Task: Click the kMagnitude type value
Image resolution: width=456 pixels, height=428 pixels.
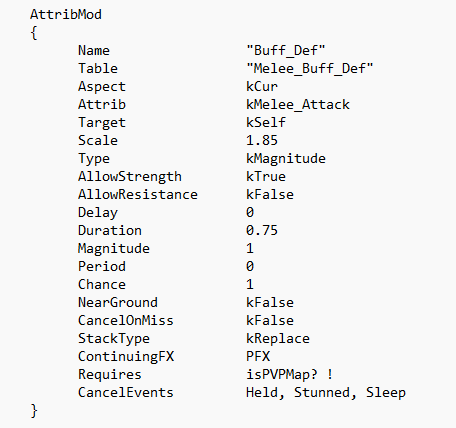Action: click(286, 158)
